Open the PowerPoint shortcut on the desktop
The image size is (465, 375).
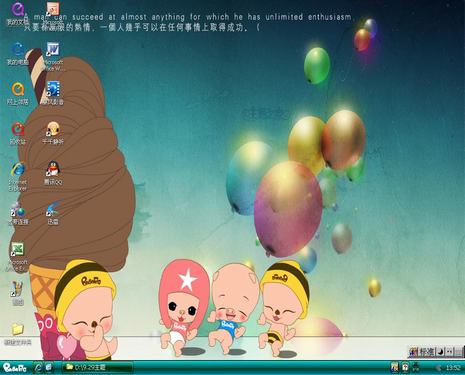pos(53,13)
